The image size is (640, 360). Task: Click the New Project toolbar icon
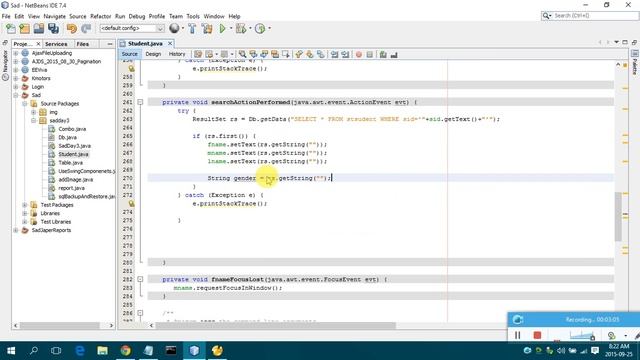point(24,29)
